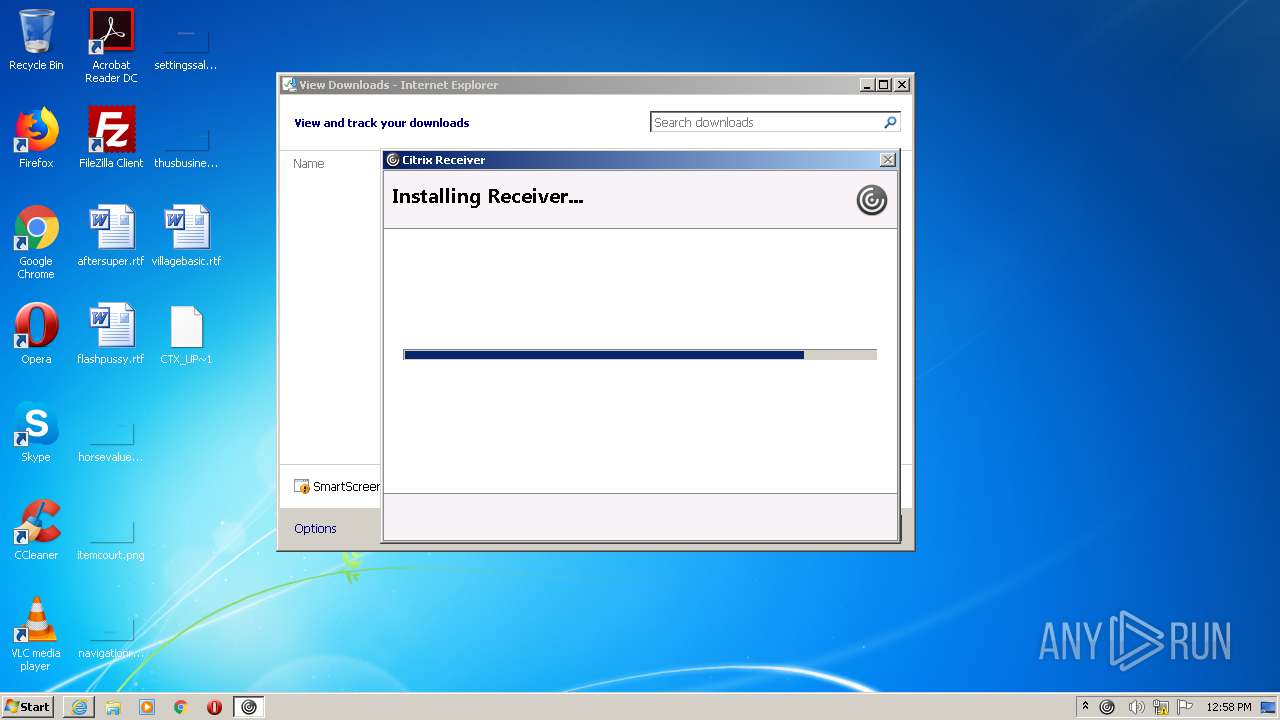Open the Start menu
The image size is (1280, 720).
(28, 707)
